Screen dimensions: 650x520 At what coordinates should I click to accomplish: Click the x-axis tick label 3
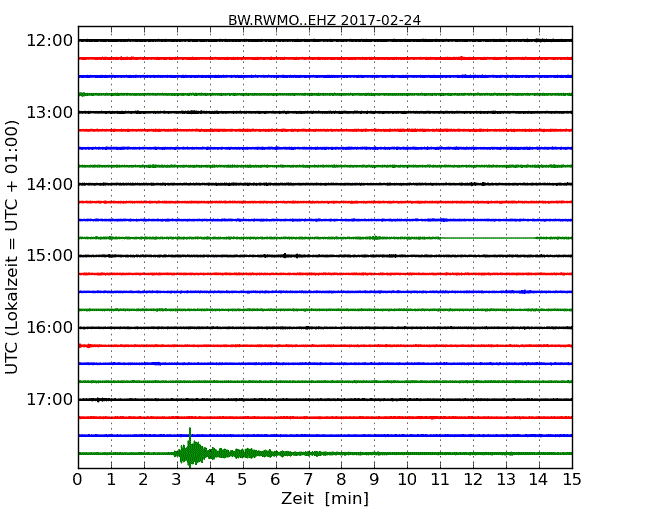click(x=177, y=480)
